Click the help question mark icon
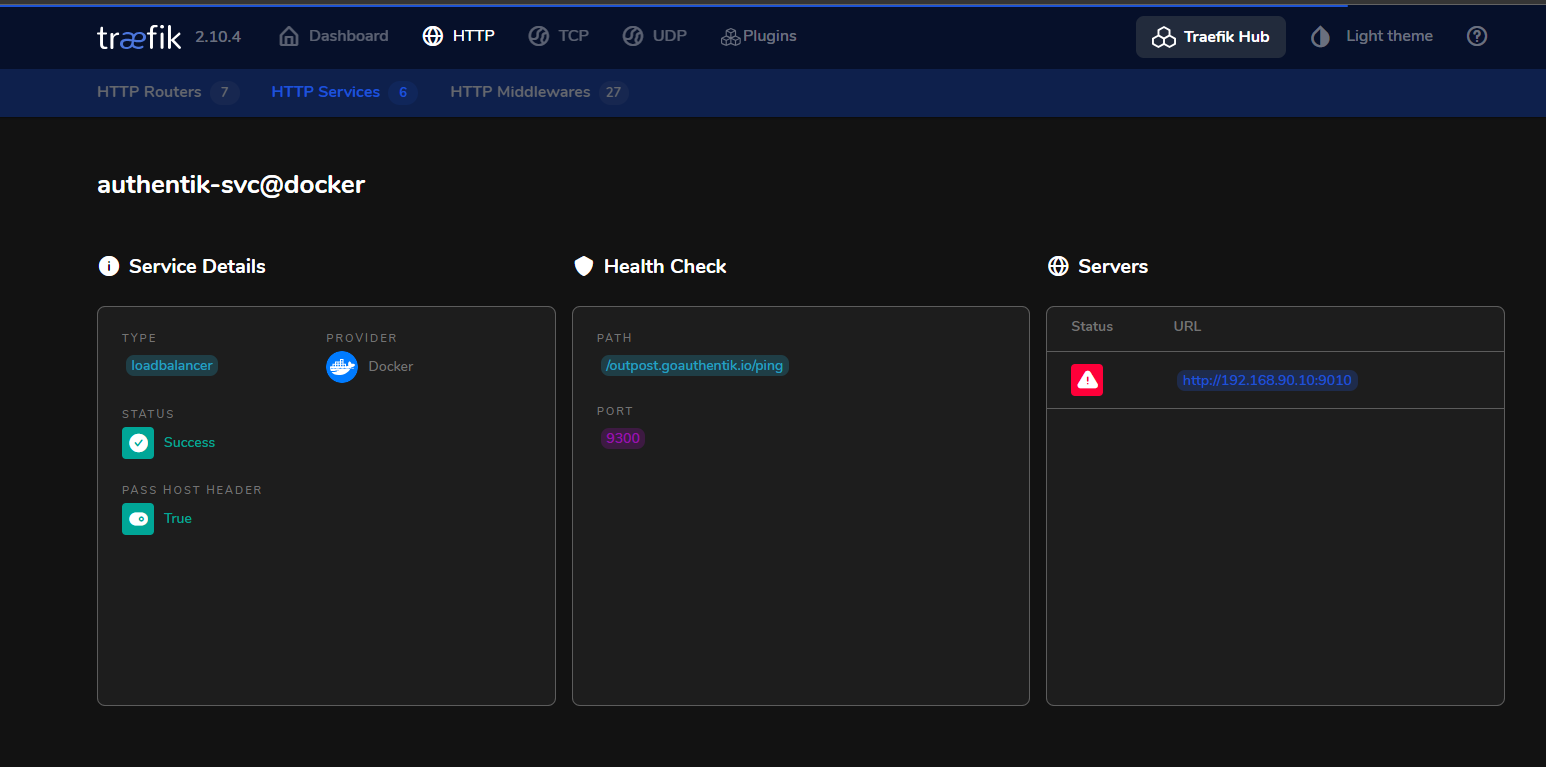 1477,36
